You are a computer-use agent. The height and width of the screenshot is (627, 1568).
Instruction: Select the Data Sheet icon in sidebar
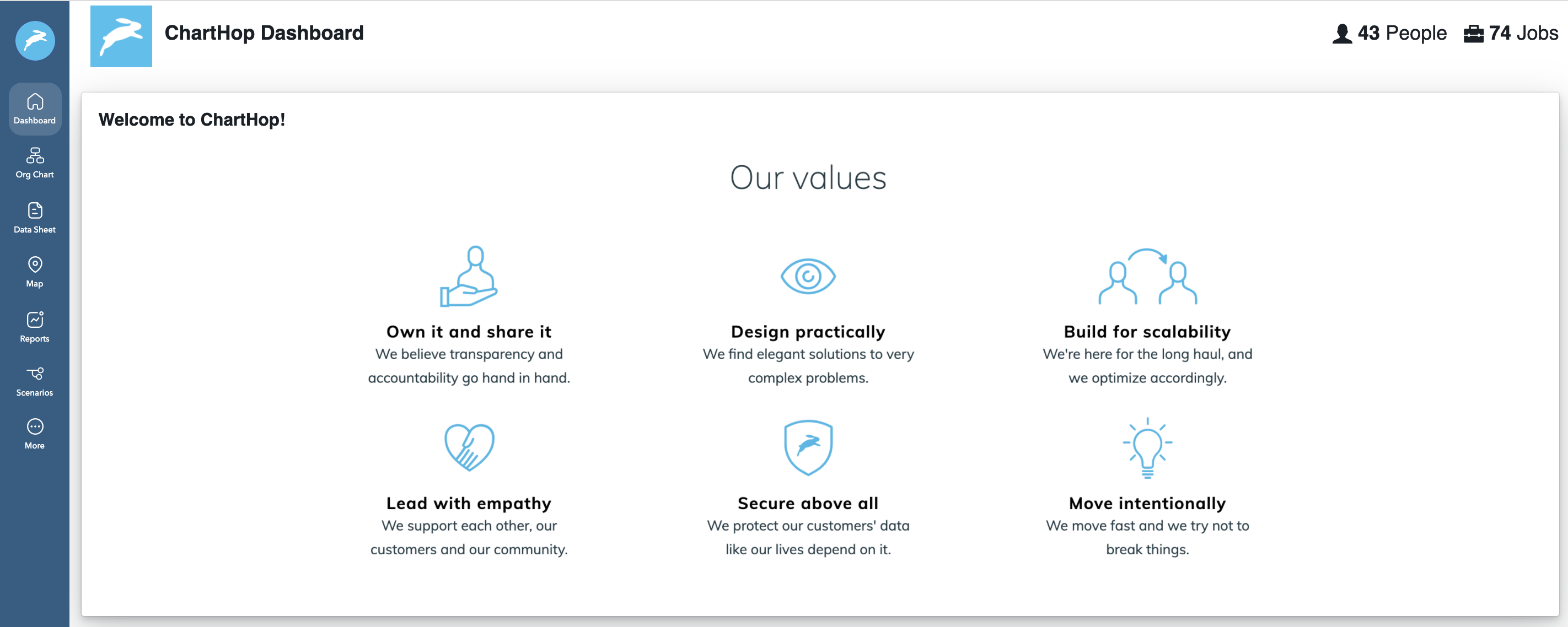pos(35,216)
